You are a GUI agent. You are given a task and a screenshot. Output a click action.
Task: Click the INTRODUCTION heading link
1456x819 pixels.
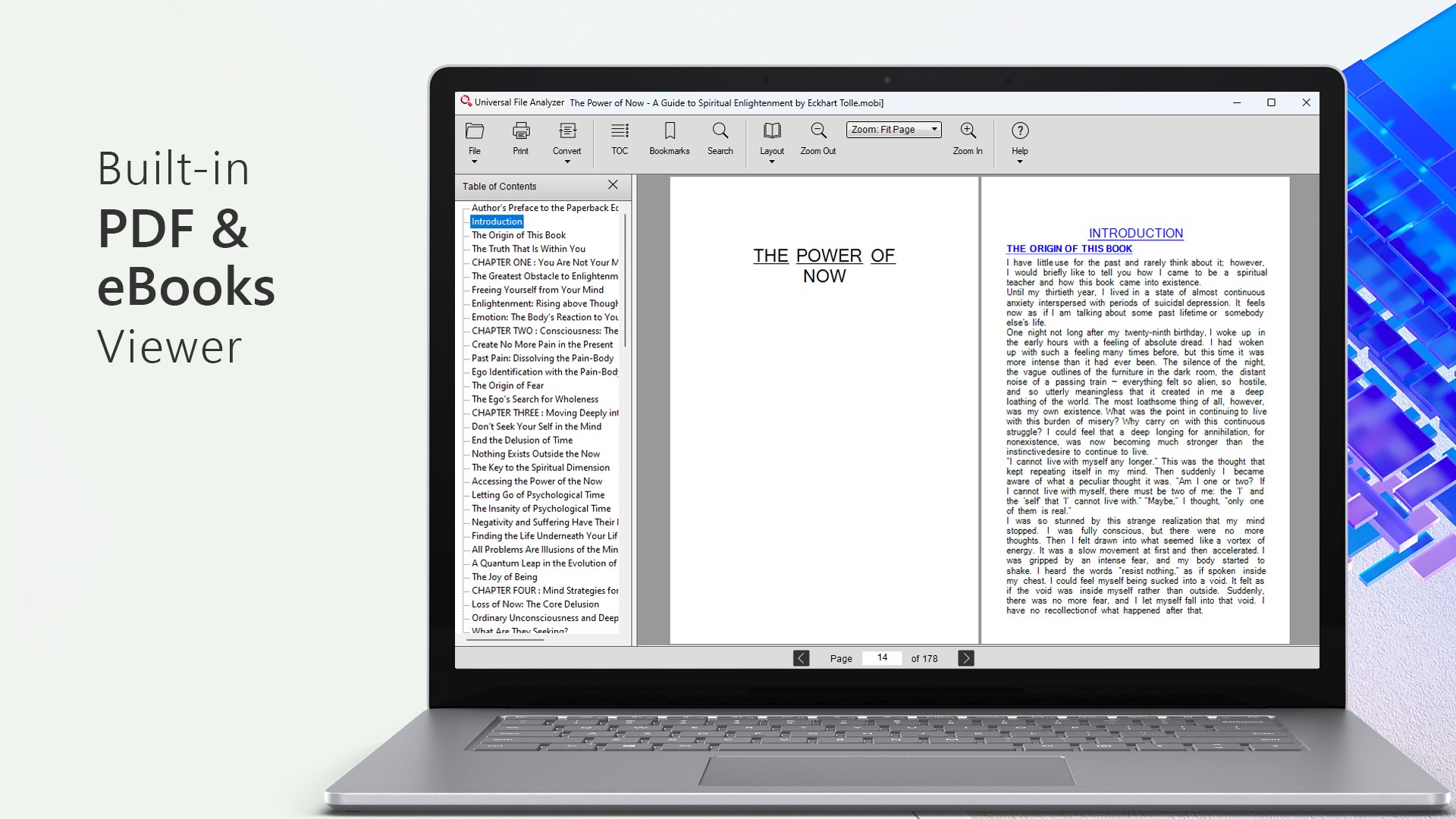coord(1135,234)
